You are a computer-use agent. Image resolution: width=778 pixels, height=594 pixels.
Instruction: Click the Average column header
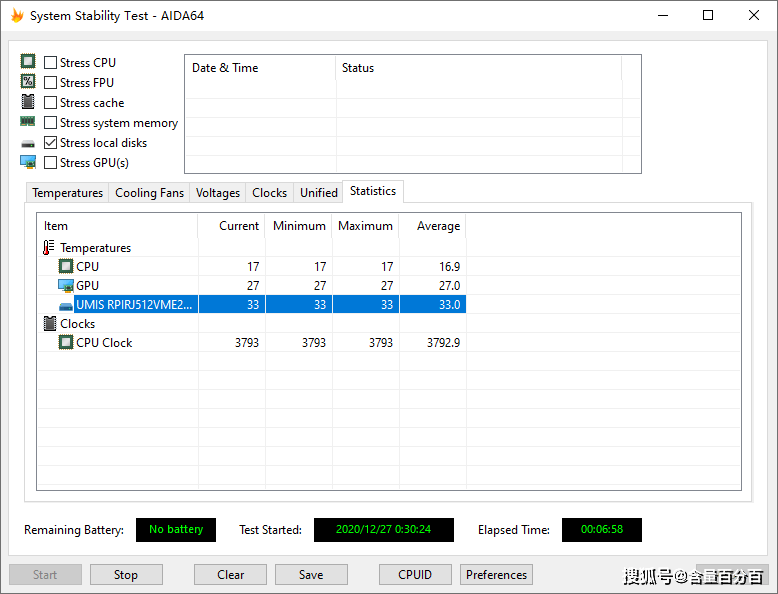tap(433, 226)
